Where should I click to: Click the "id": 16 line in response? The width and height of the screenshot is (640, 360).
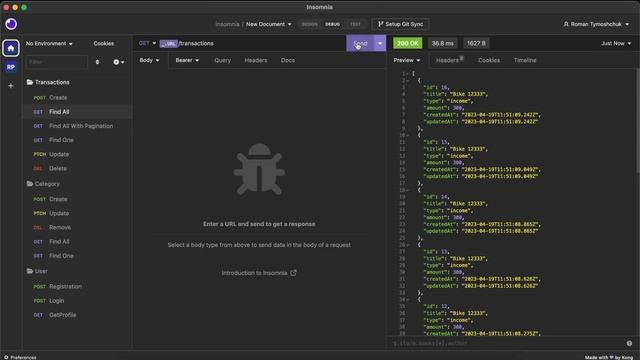pos(436,87)
